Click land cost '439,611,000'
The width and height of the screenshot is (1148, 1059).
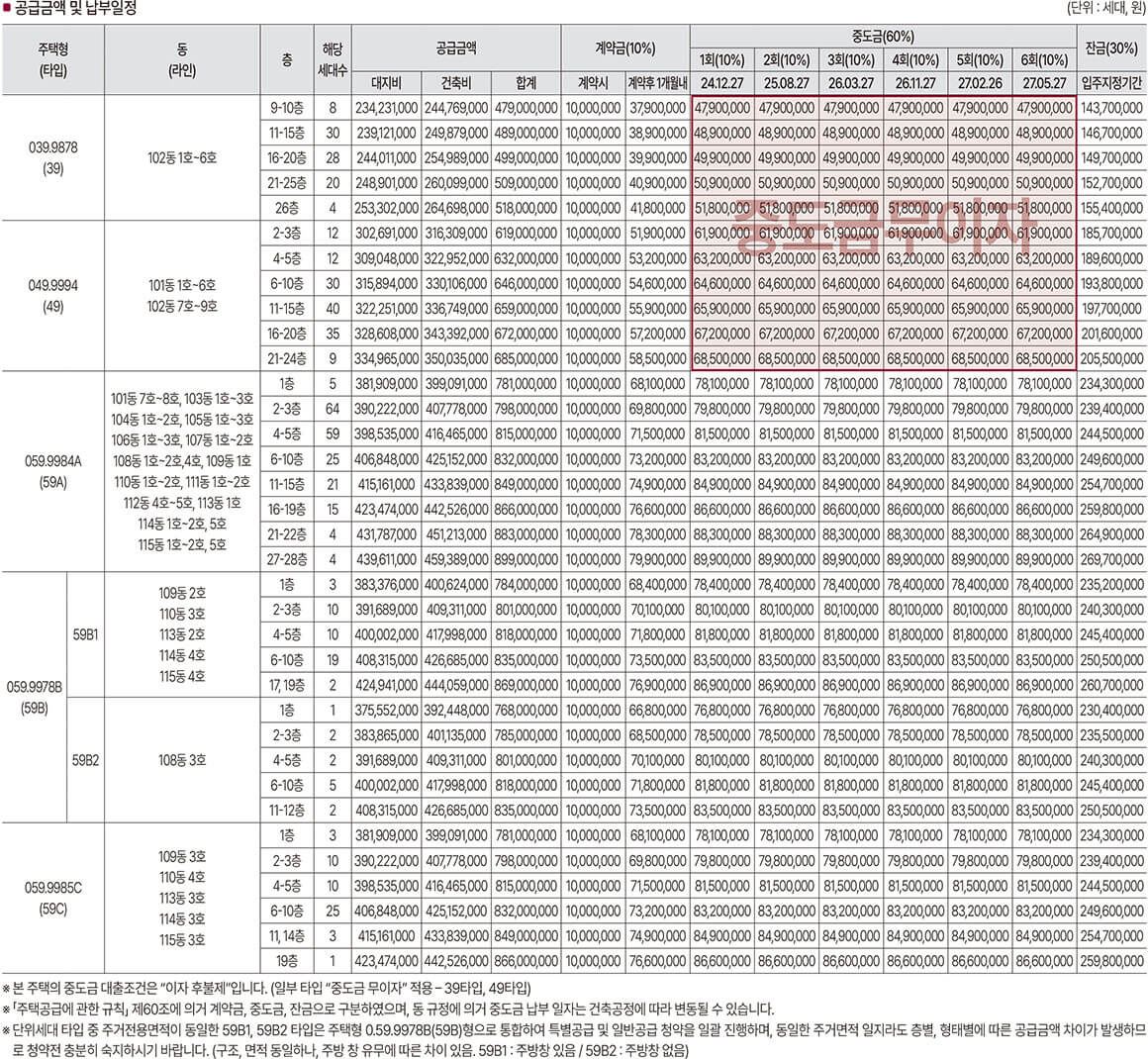tap(386, 559)
